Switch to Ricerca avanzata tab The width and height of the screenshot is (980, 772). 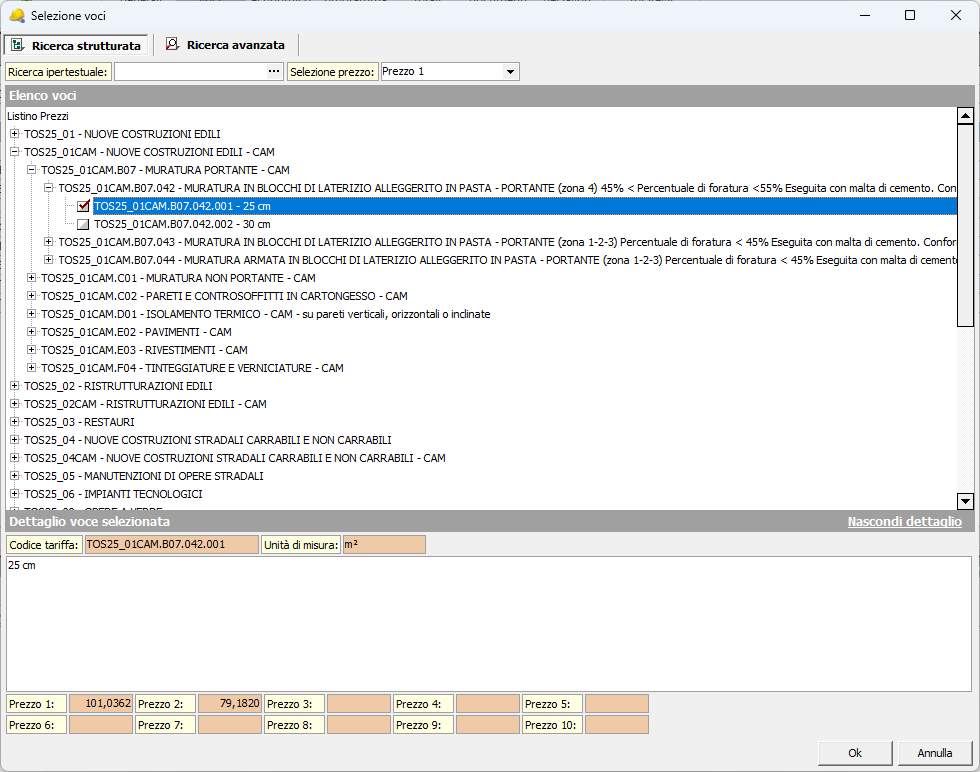[x=235, y=45]
